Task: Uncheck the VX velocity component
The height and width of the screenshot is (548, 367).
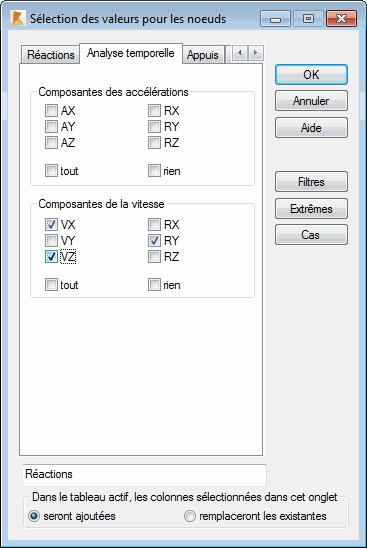Action: click(51, 225)
